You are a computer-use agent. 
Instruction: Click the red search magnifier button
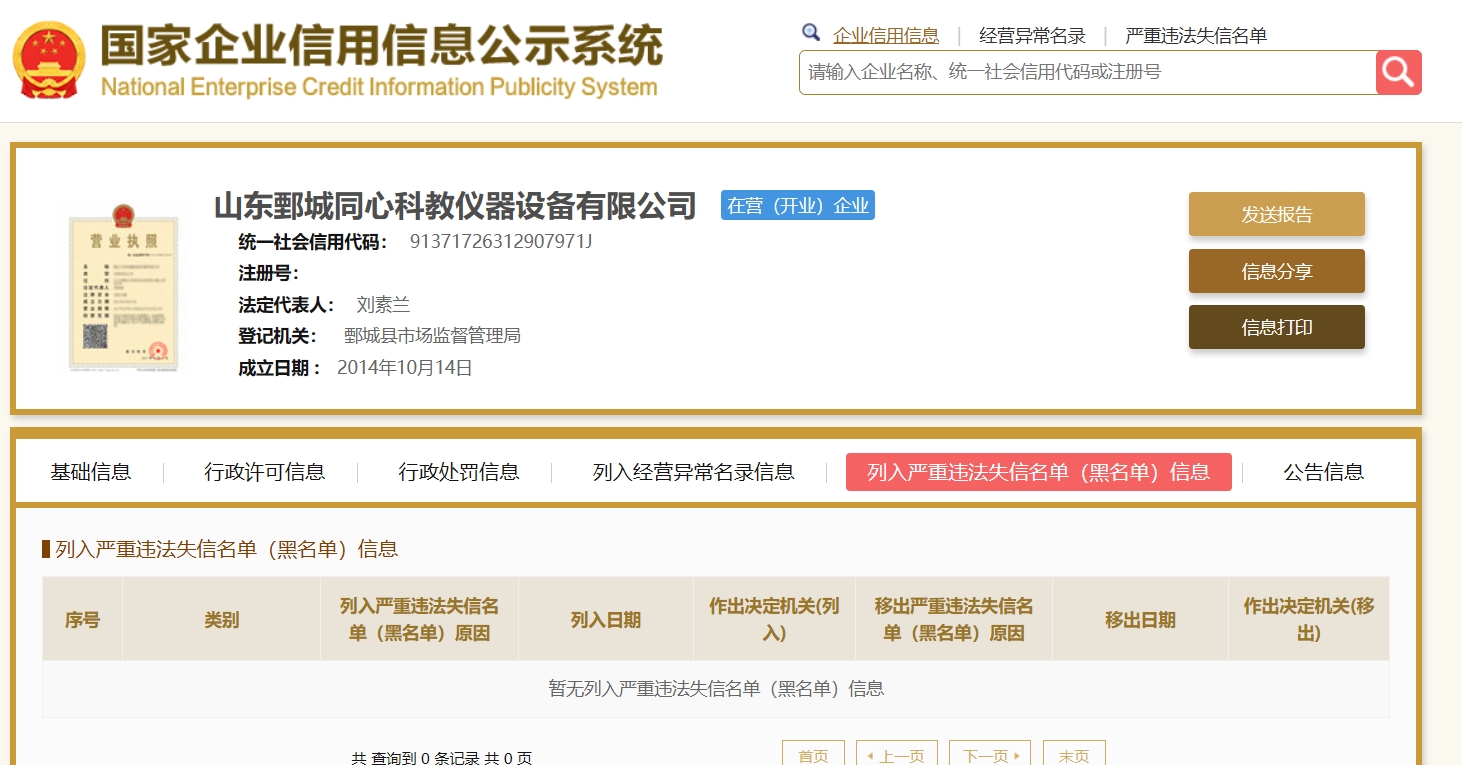[x=1399, y=72]
